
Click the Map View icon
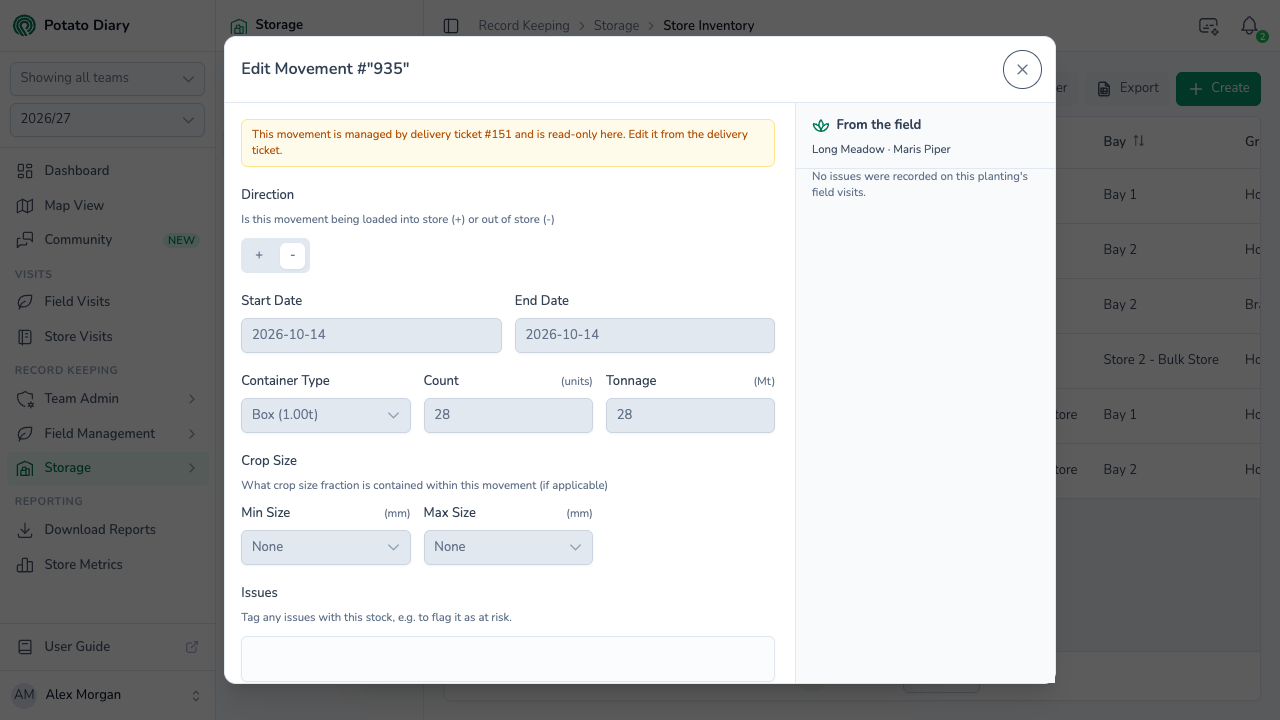25,206
